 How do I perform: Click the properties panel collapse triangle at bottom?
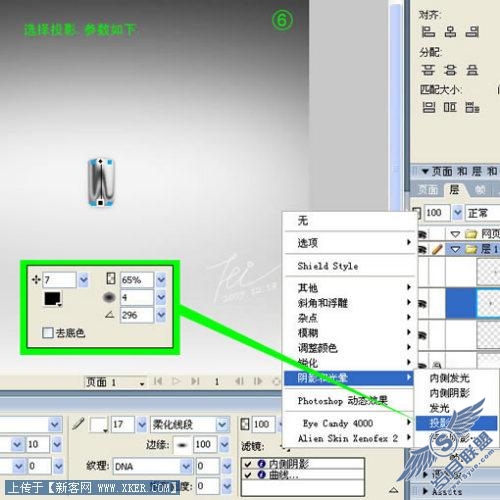(394, 490)
